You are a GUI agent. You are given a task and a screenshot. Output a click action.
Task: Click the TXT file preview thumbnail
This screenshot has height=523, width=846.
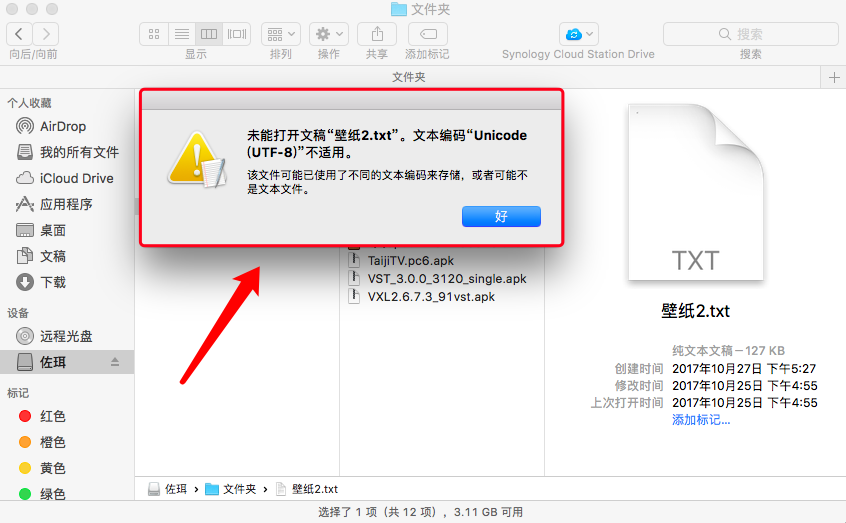[x=696, y=192]
